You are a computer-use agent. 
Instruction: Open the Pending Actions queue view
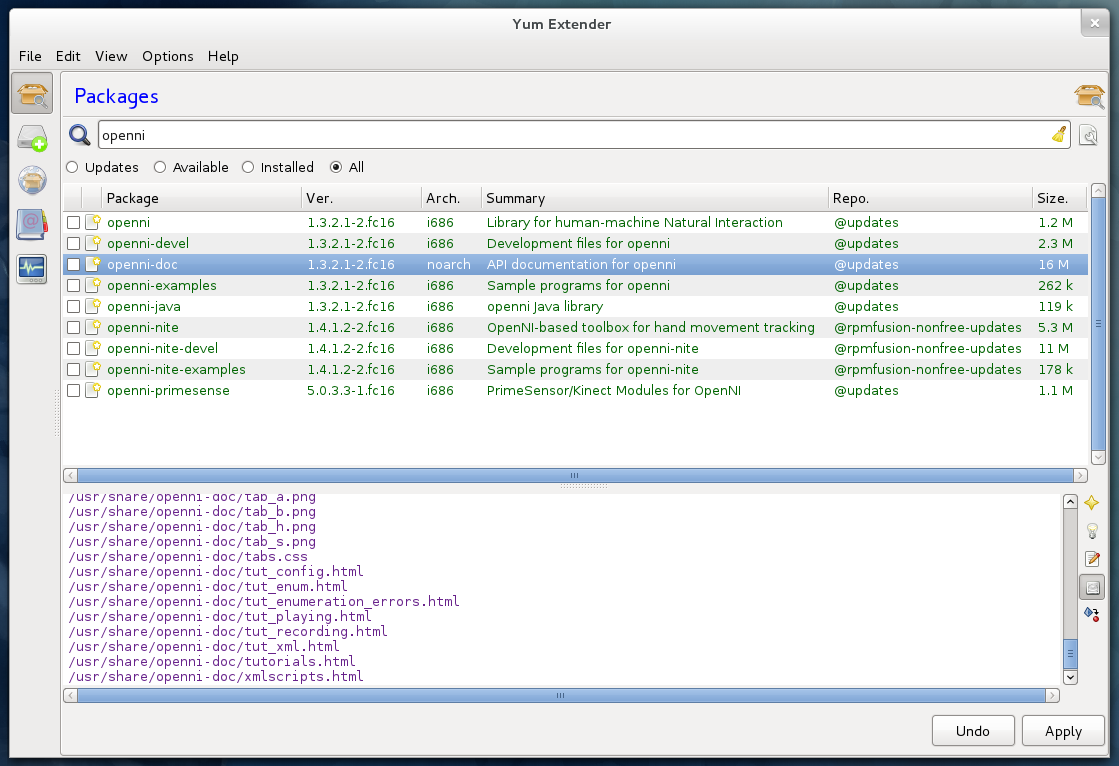pyautogui.click(x=32, y=138)
